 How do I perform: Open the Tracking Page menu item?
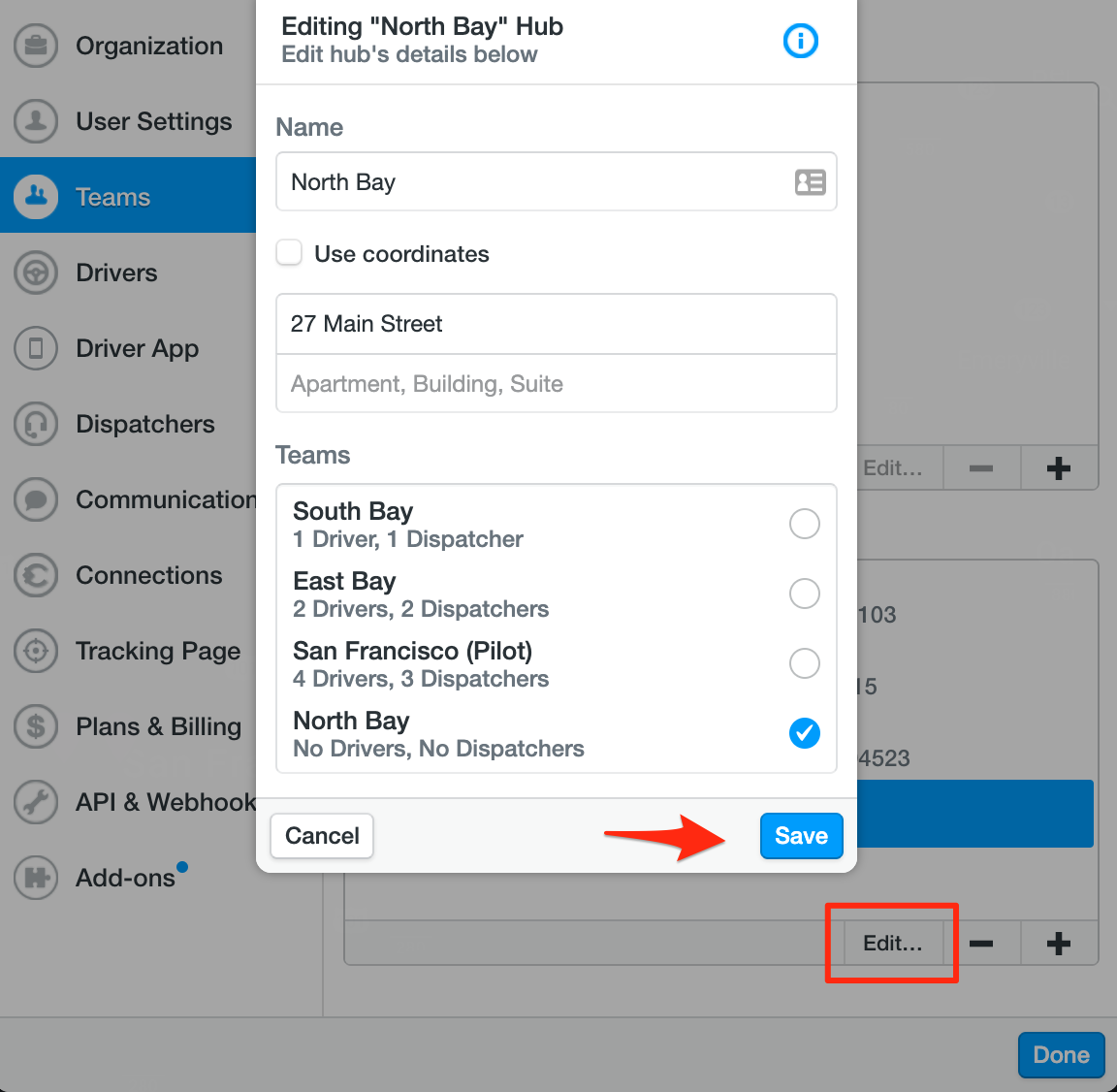(x=128, y=651)
